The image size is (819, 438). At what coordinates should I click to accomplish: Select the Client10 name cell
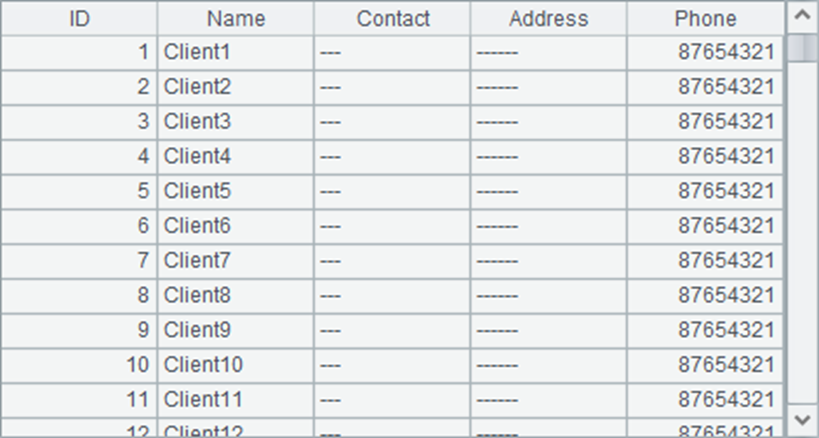236,365
